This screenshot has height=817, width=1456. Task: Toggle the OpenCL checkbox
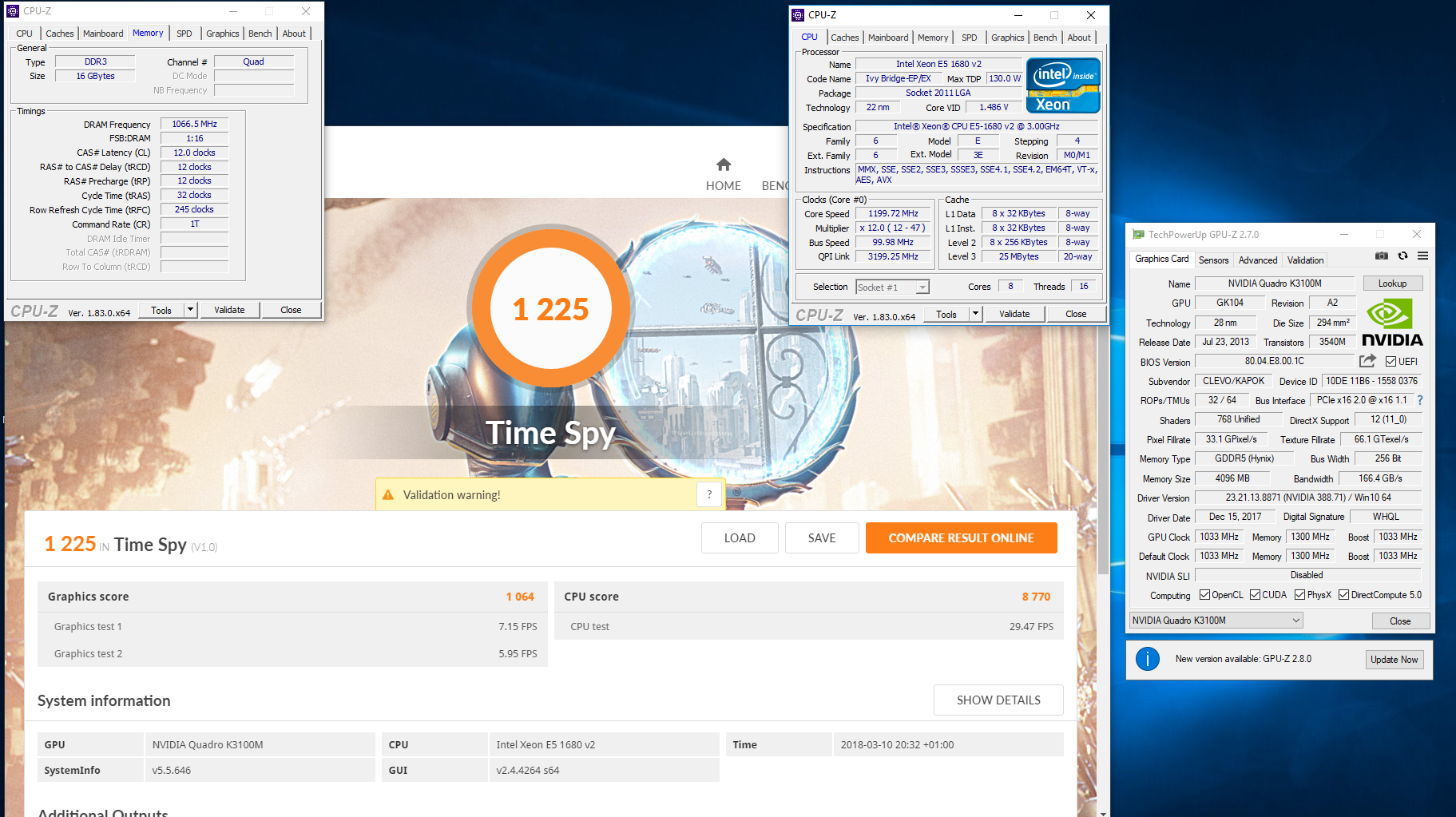pos(1204,595)
